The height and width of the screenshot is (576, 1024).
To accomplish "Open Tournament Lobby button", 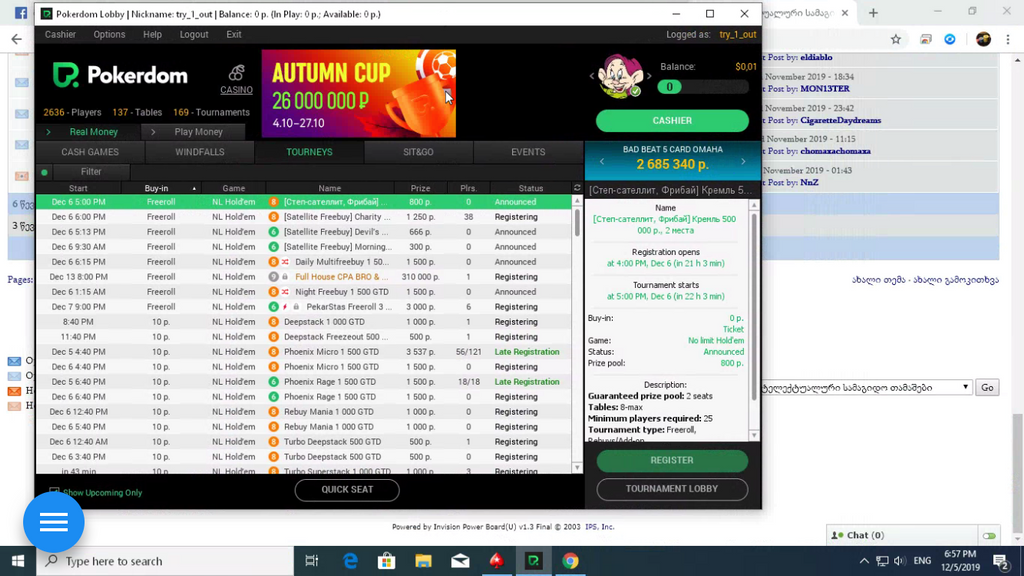I will (x=672, y=489).
